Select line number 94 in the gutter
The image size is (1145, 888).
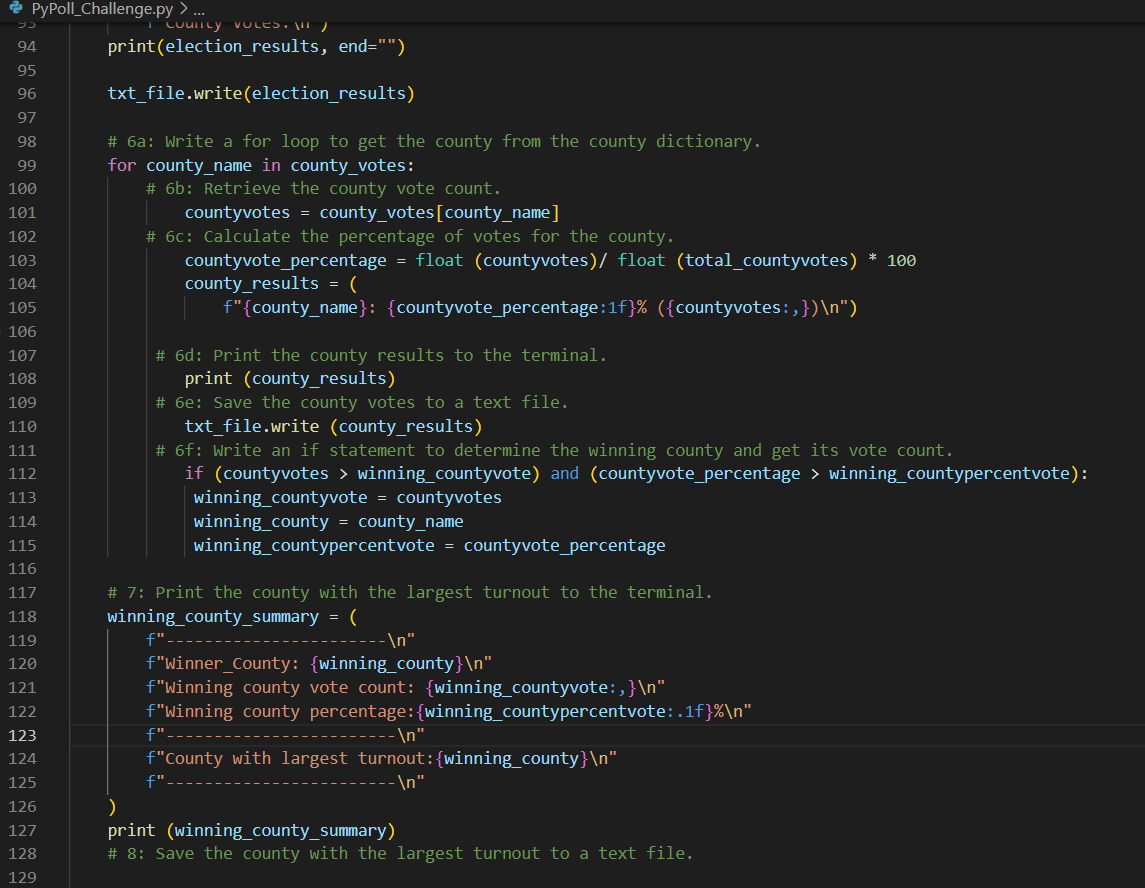[x=26, y=46]
